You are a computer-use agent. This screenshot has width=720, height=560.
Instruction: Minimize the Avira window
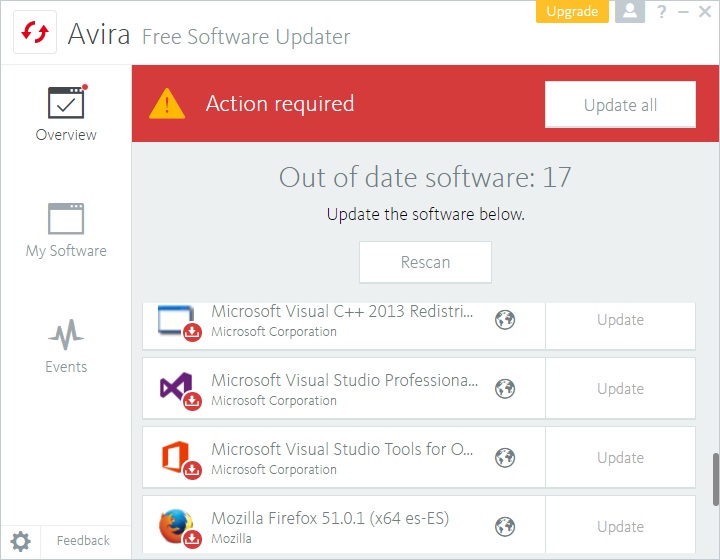click(683, 11)
